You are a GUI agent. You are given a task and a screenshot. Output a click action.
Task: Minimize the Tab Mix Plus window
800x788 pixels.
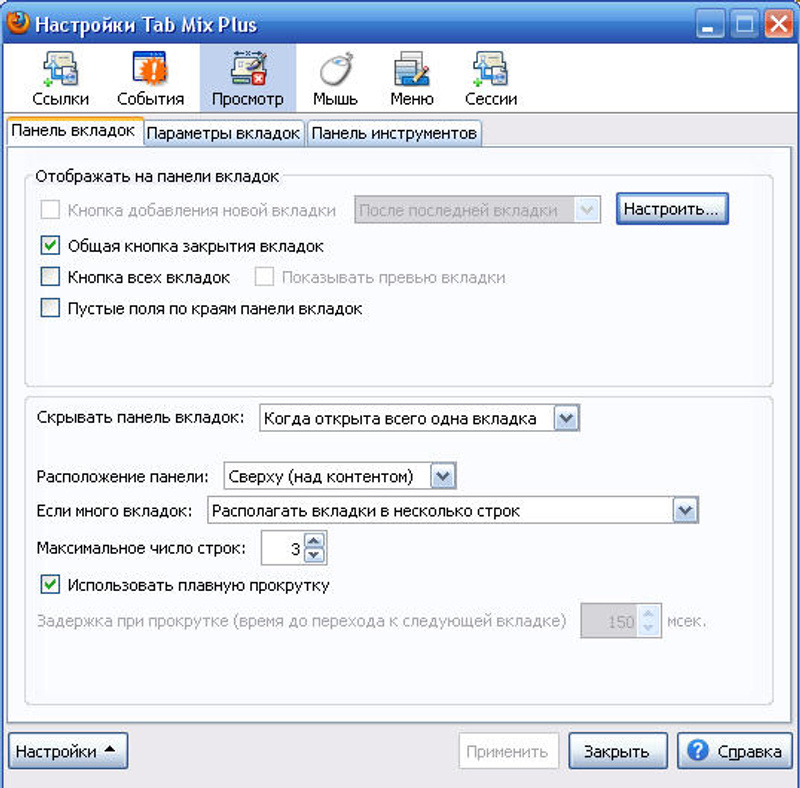pyautogui.click(x=710, y=24)
